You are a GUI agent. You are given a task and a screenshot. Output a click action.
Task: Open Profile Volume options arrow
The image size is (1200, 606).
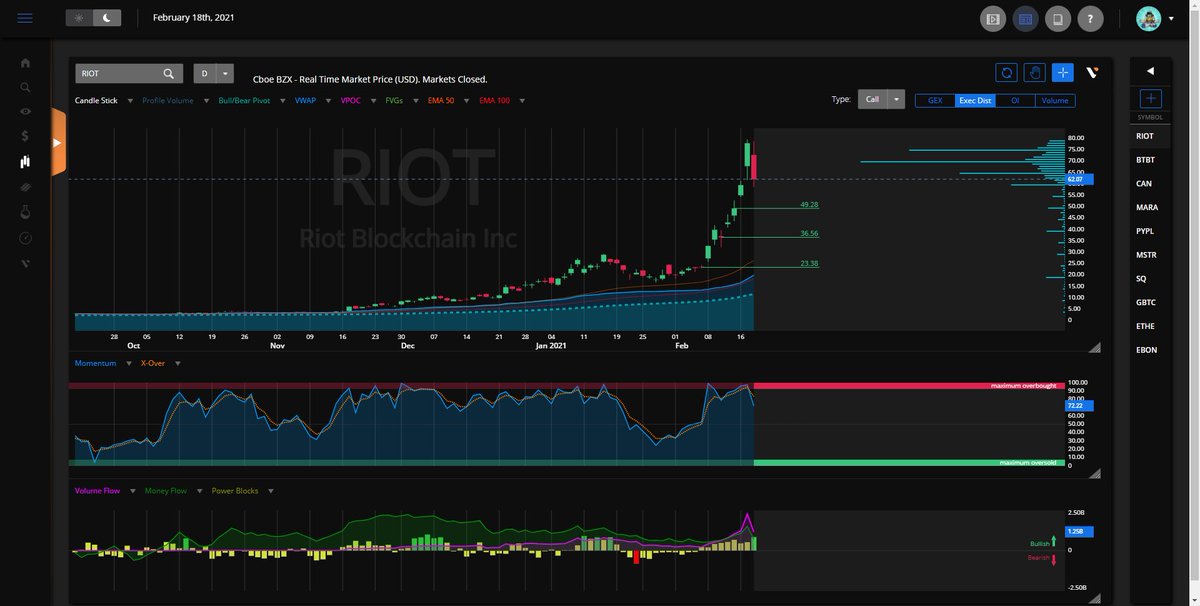(x=207, y=101)
